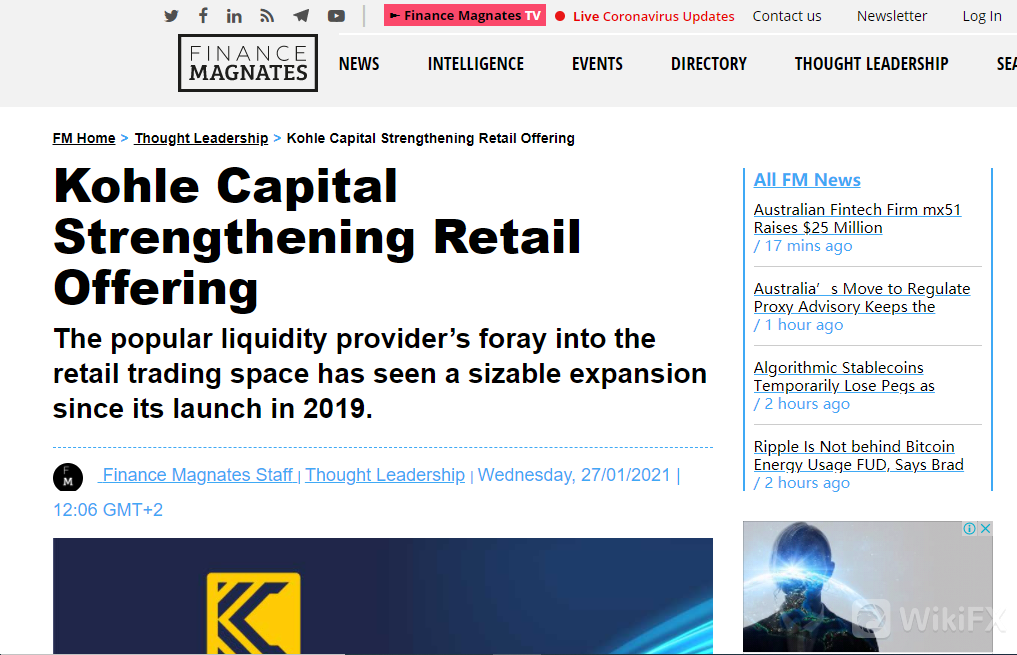The height and width of the screenshot is (655, 1017).
Task: Click the author avatar icon
Action: [x=68, y=477]
